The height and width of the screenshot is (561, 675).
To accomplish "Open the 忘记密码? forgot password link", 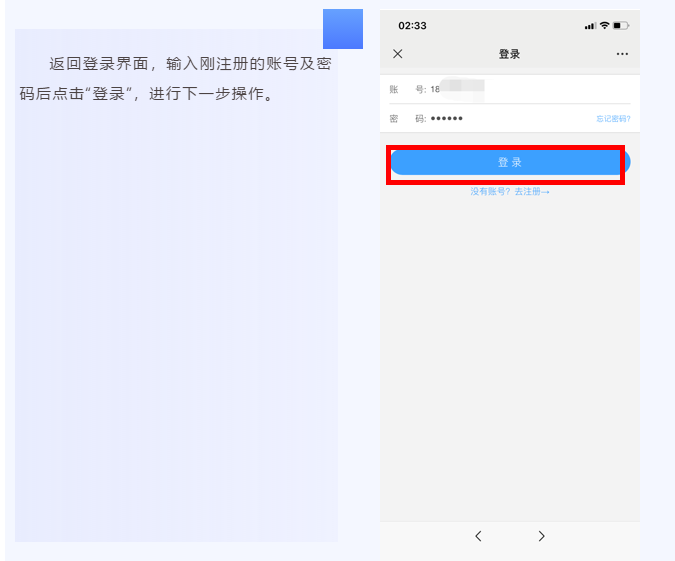I will (613, 119).
